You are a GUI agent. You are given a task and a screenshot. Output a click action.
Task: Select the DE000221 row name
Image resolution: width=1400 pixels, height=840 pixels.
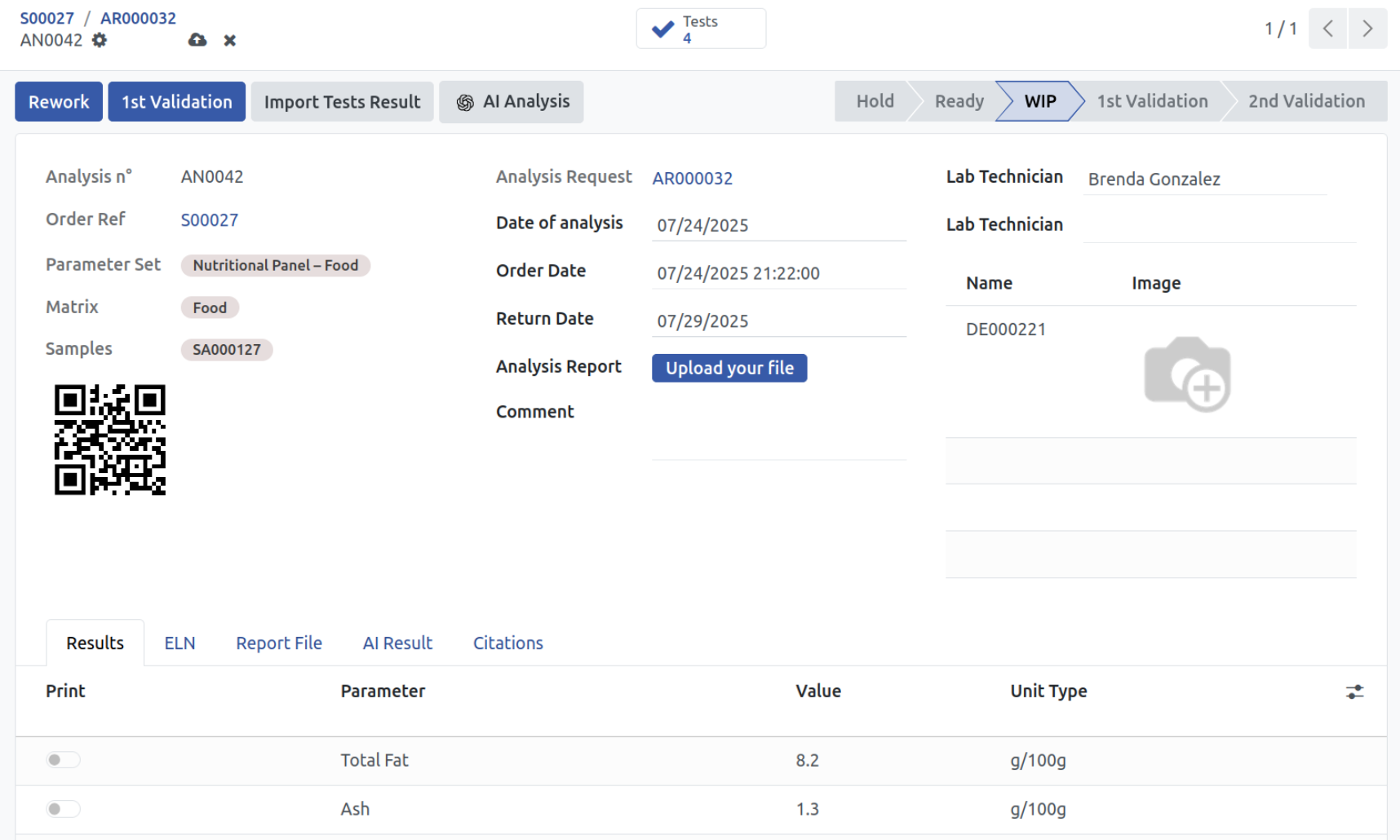[x=1006, y=329]
